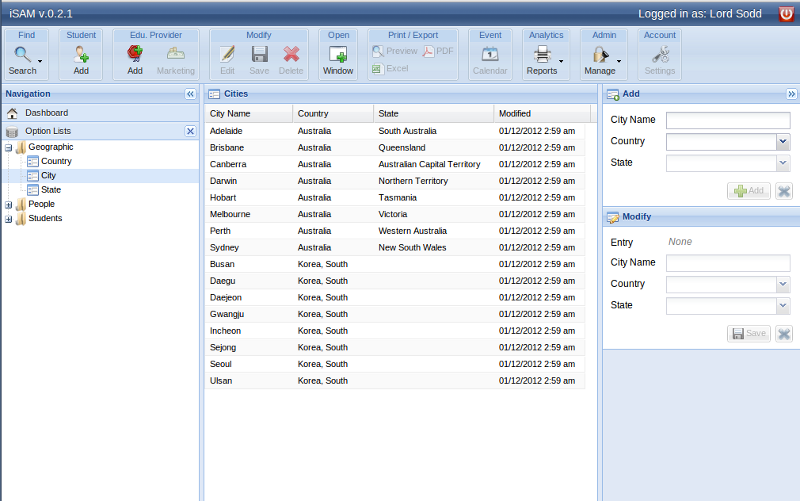Click the Edit pencil icon

pos(227,54)
